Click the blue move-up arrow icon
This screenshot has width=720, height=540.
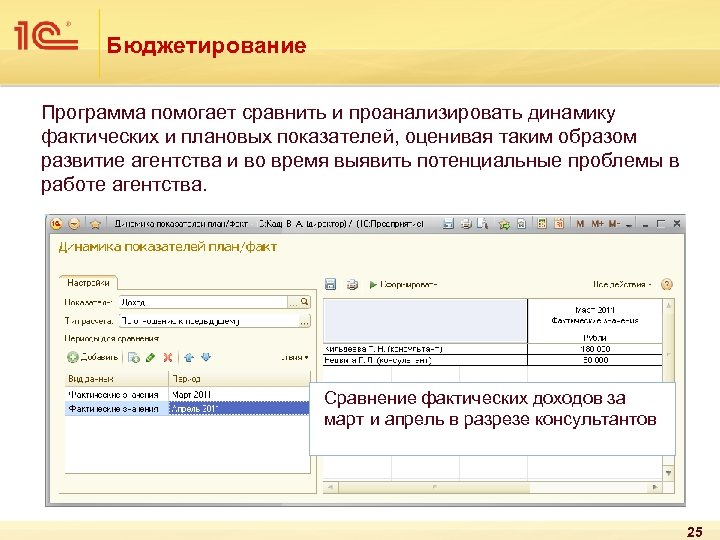[x=189, y=357]
